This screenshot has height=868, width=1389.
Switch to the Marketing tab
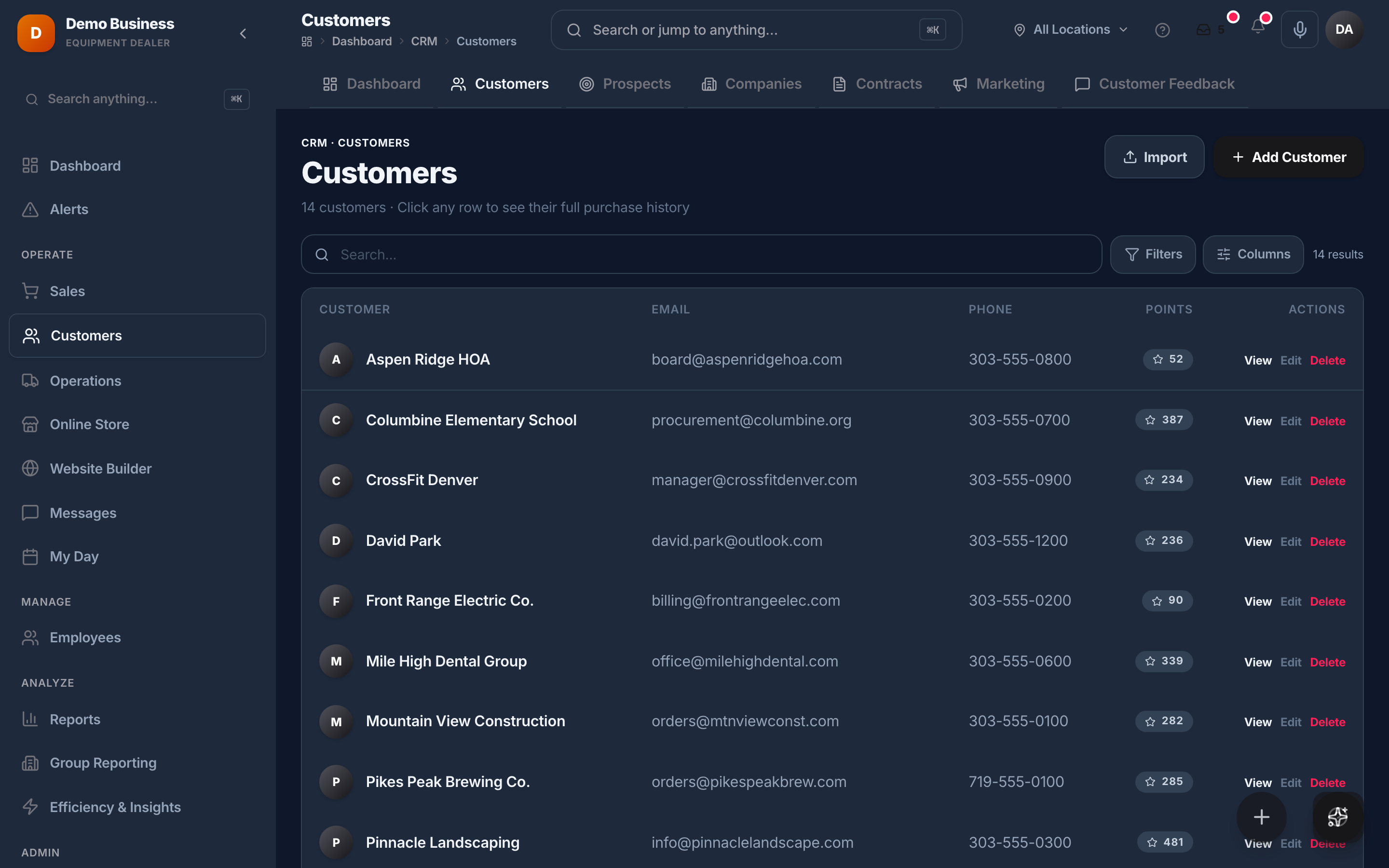point(998,84)
